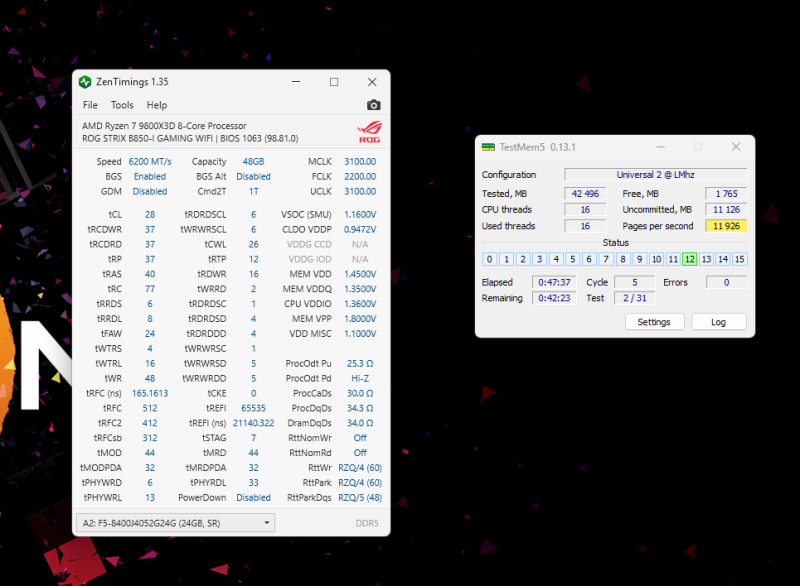This screenshot has height=586, width=800.
Task: Click the PowerDown value Disabled
Action: (254, 497)
